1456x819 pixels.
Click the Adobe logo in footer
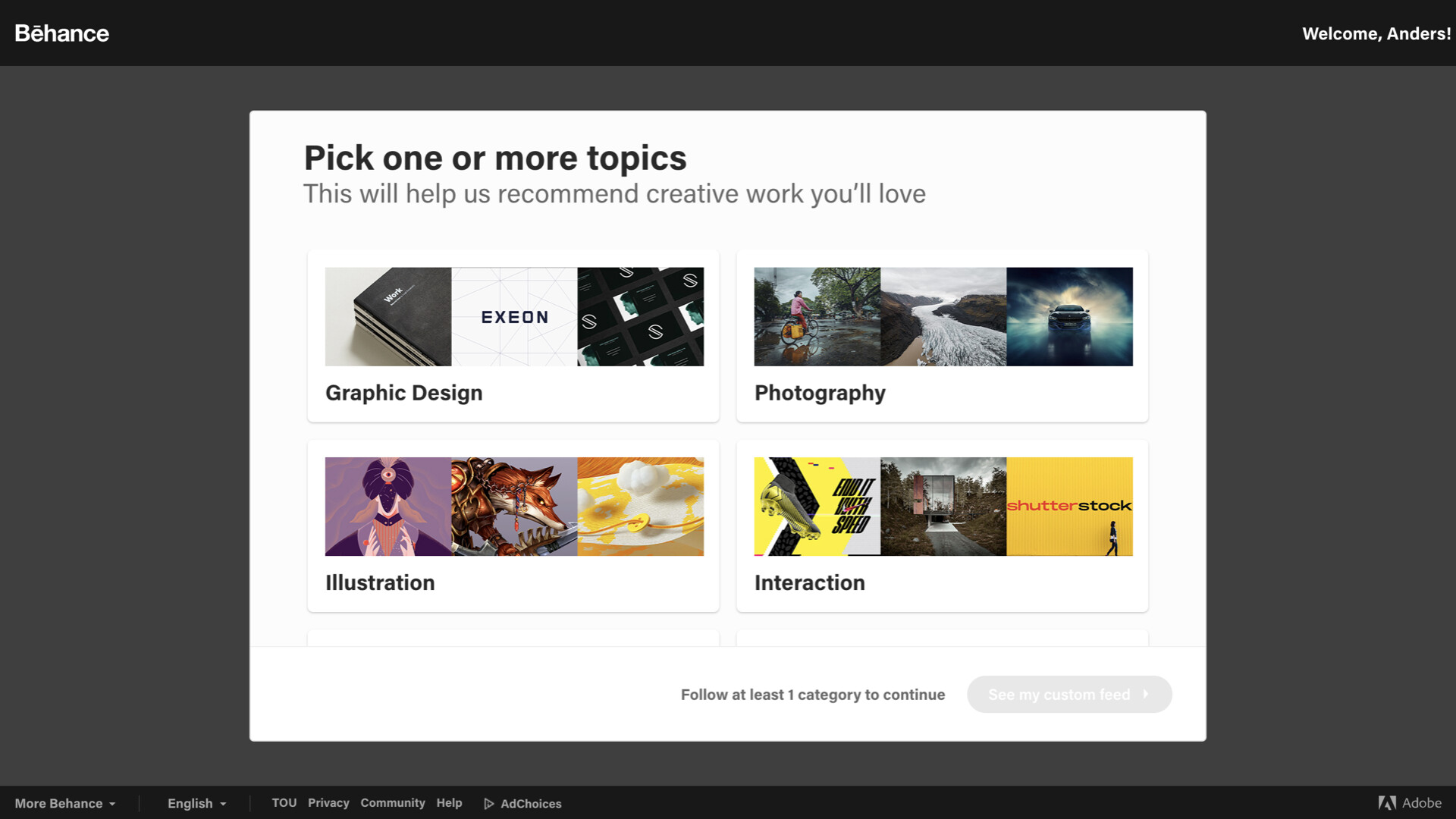[1410, 803]
